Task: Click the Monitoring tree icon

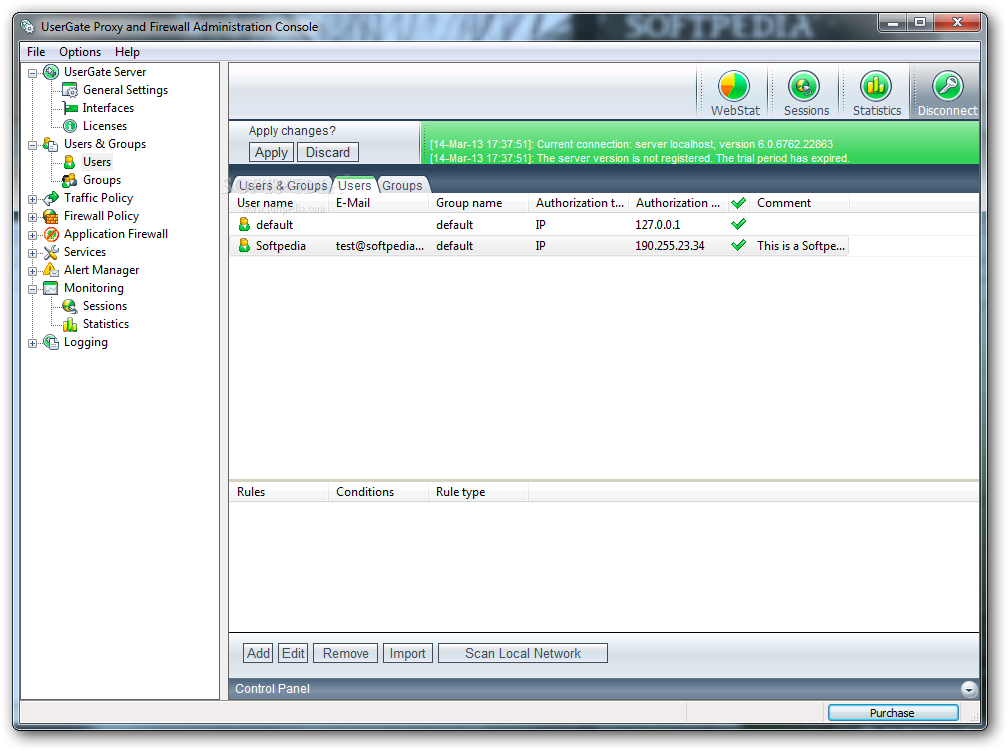Action: [x=51, y=288]
